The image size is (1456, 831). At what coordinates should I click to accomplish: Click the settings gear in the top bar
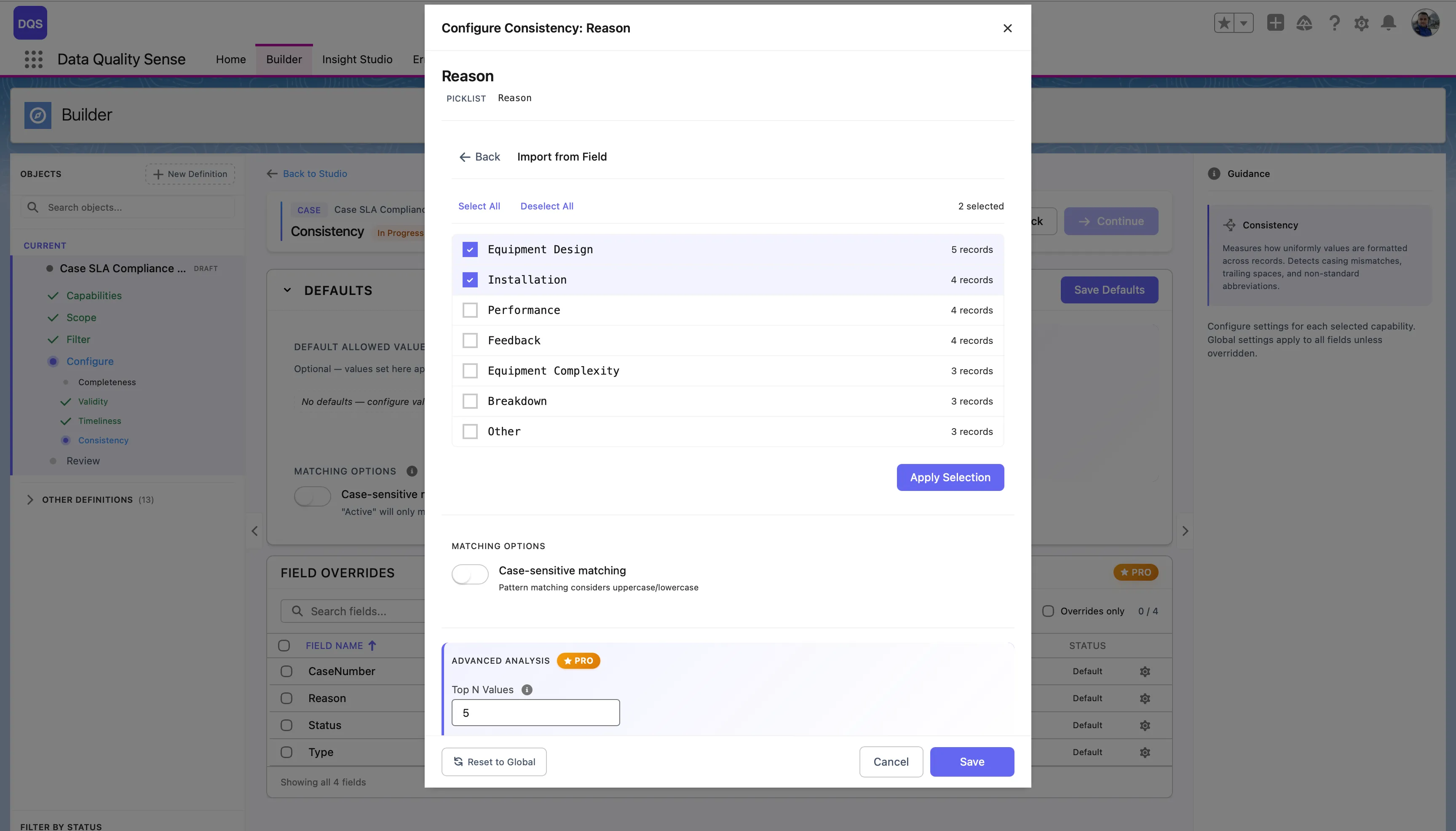click(1362, 23)
